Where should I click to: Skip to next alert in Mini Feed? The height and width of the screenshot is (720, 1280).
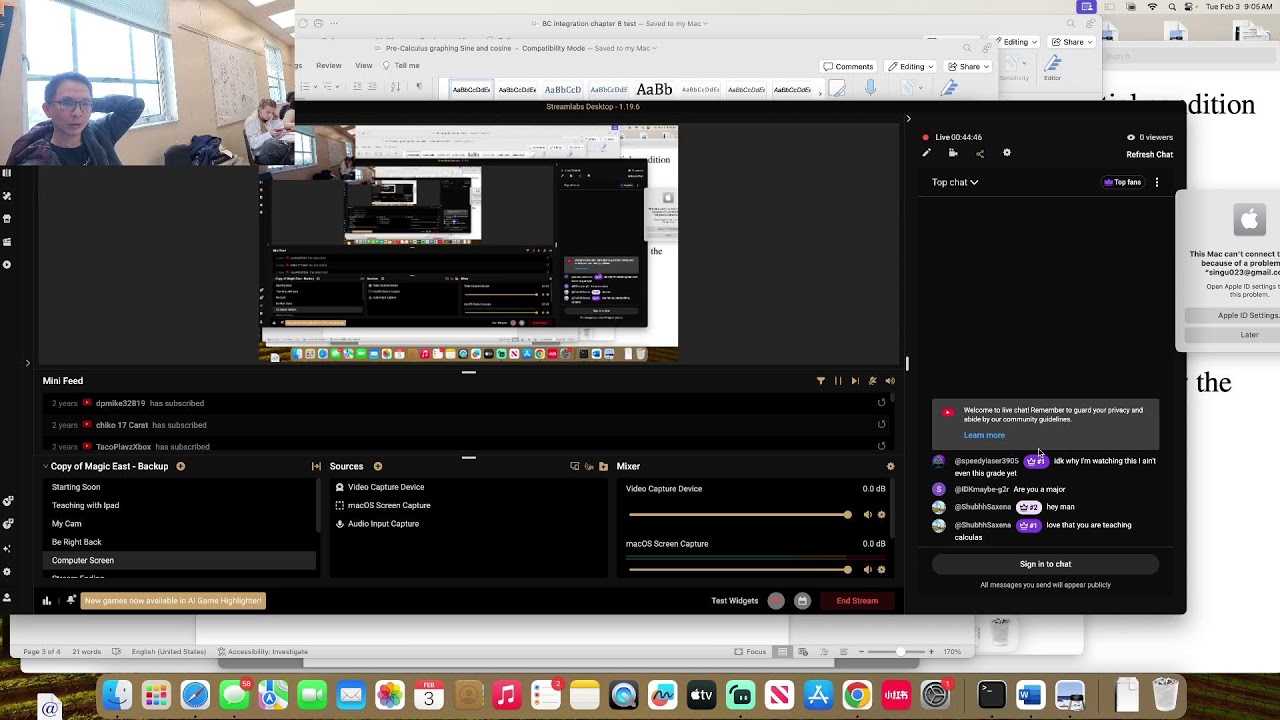coord(855,381)
